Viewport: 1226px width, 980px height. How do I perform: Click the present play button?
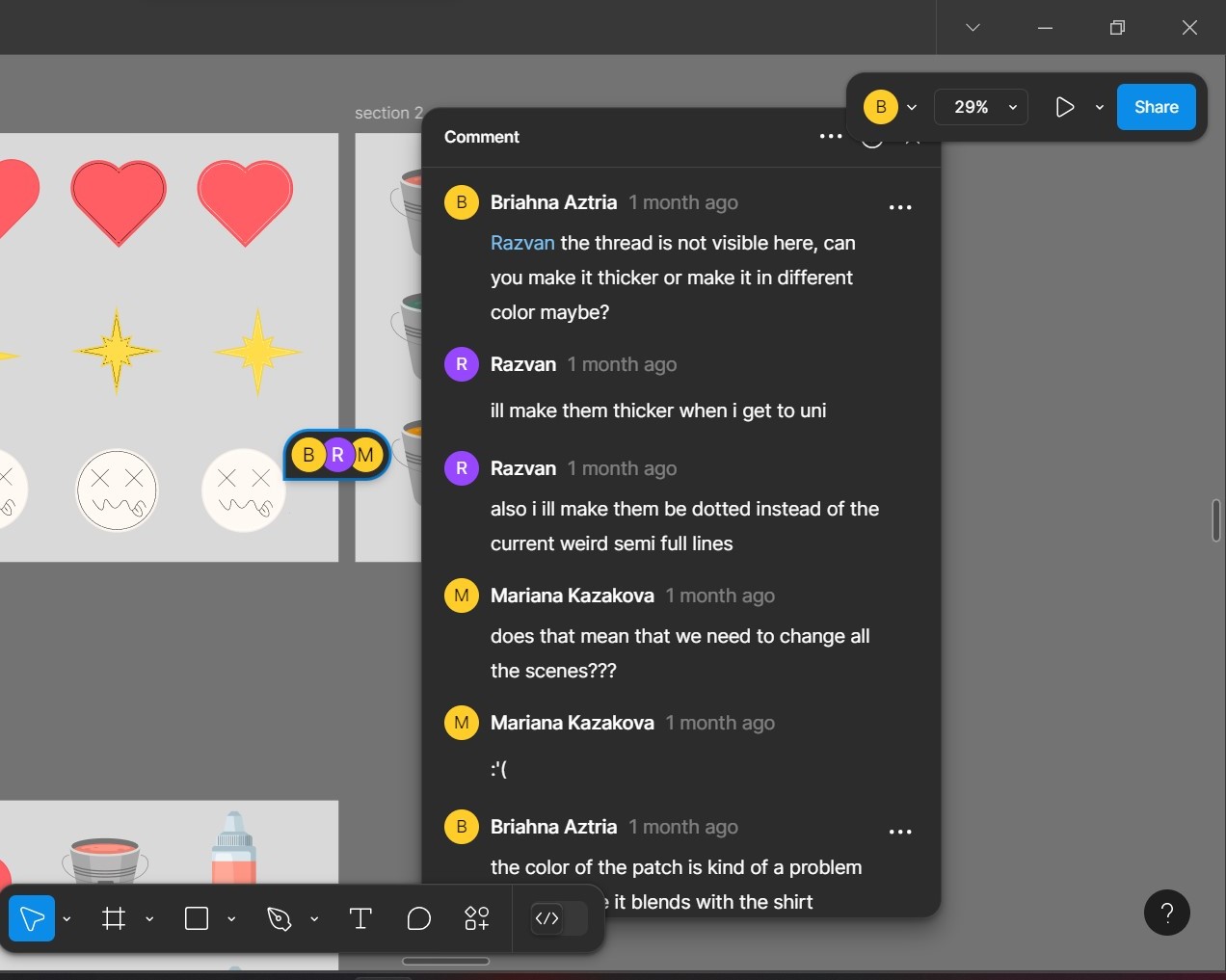1064,107
